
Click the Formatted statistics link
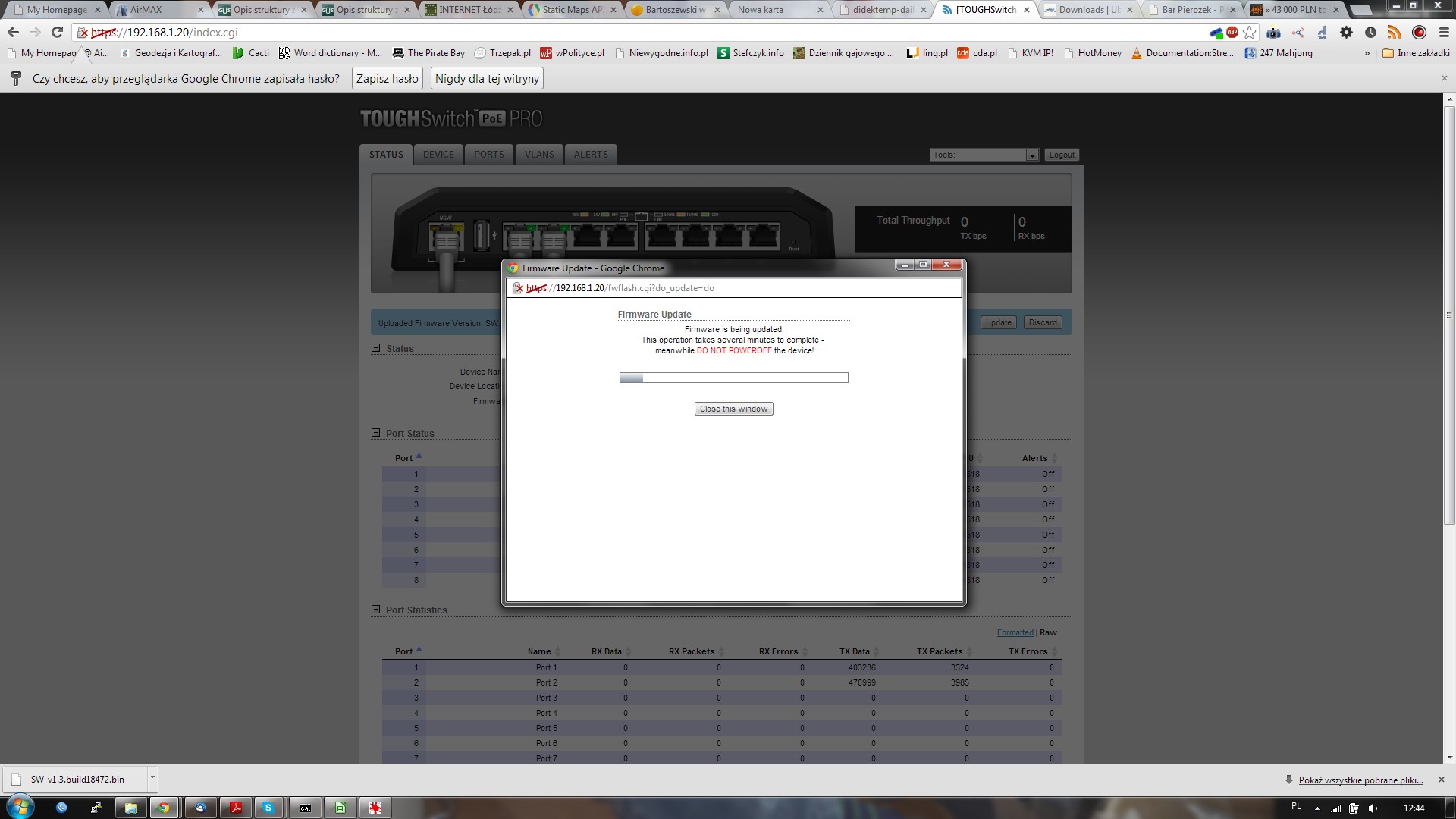tap(1015, 632)
